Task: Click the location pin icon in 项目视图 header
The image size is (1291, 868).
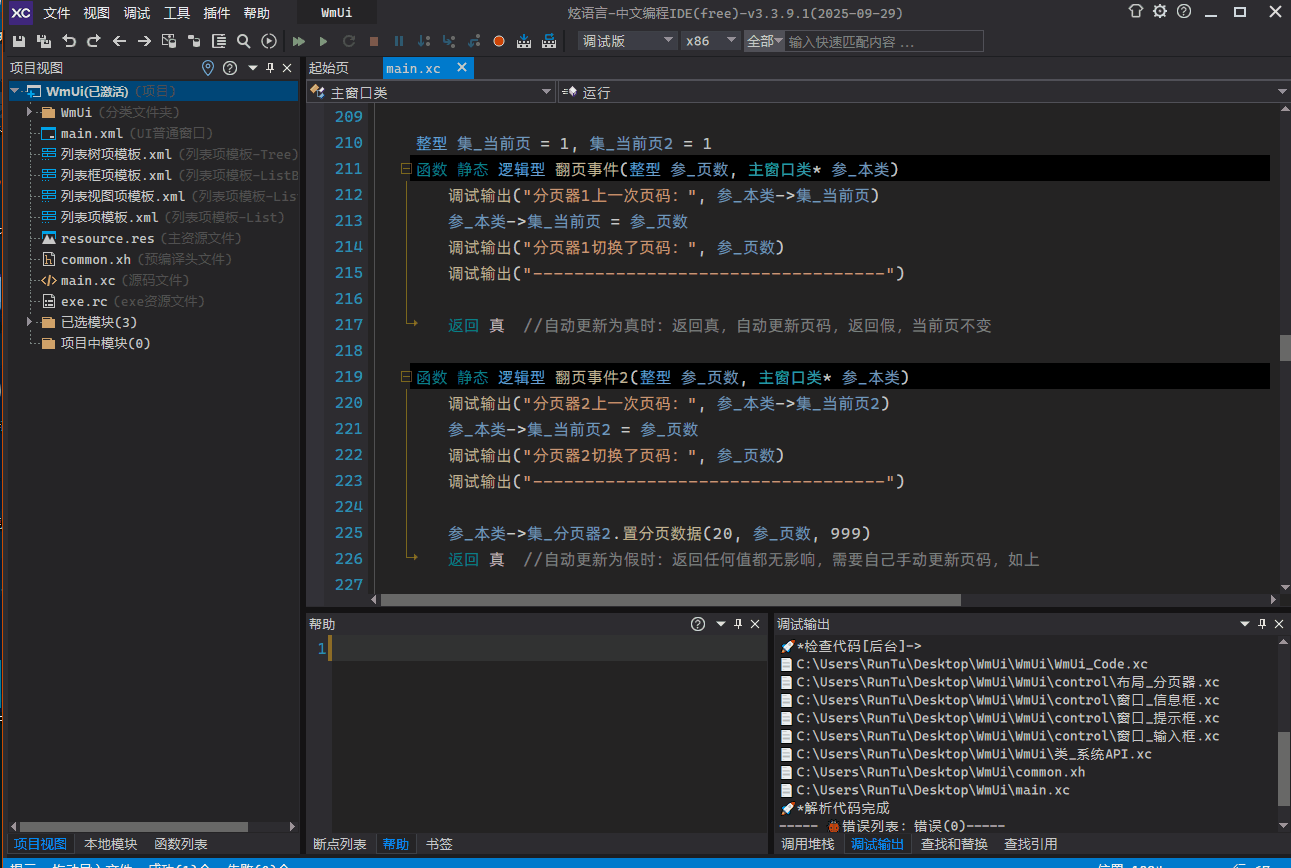Action: click(208, 68)
